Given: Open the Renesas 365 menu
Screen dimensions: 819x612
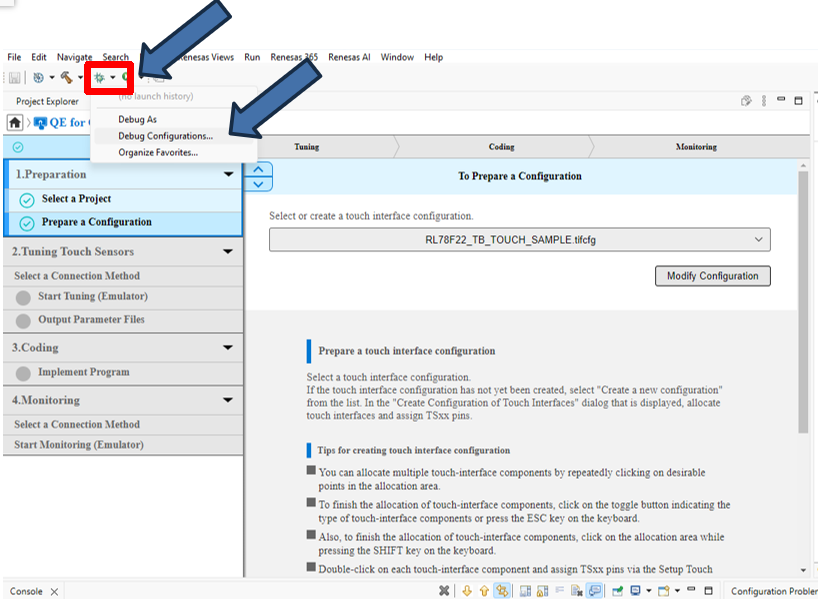Looking at the screenshot, I should click(x=294, y=57).
